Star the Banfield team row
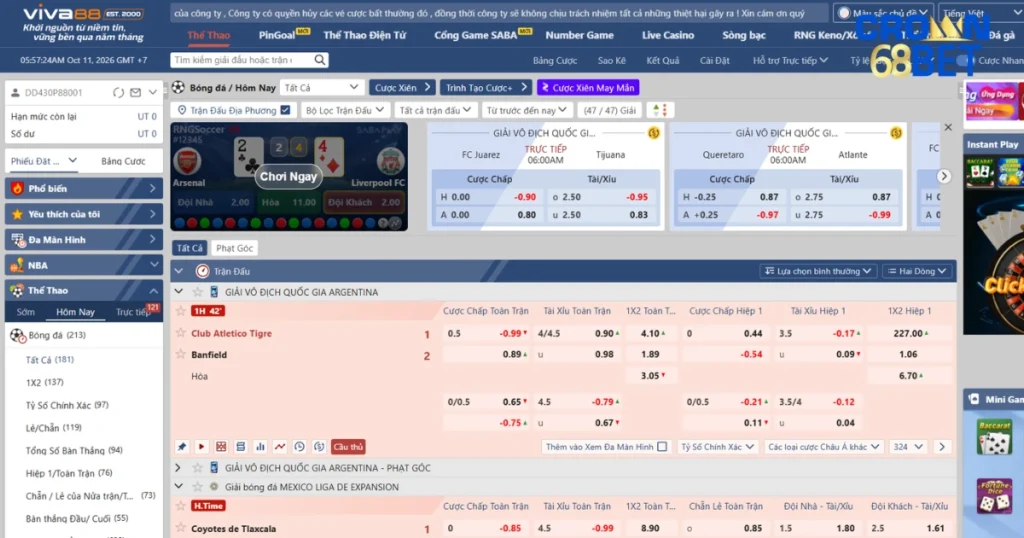1024x538 pixels. (181, 355)
